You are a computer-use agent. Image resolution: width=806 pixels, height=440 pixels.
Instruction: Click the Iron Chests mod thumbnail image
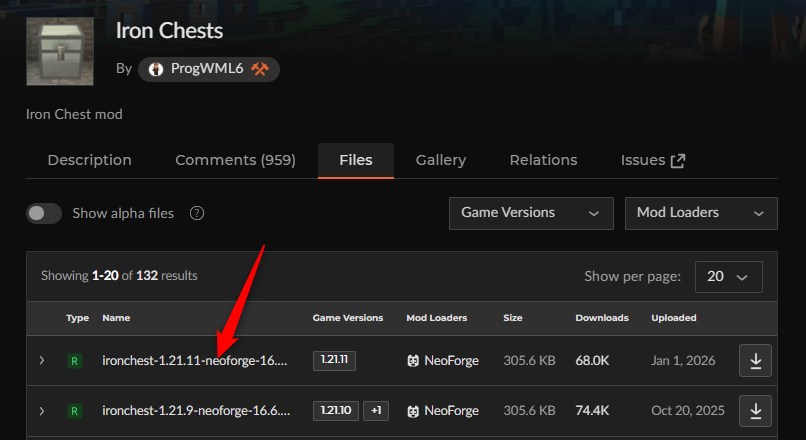(x=60, y=51)
